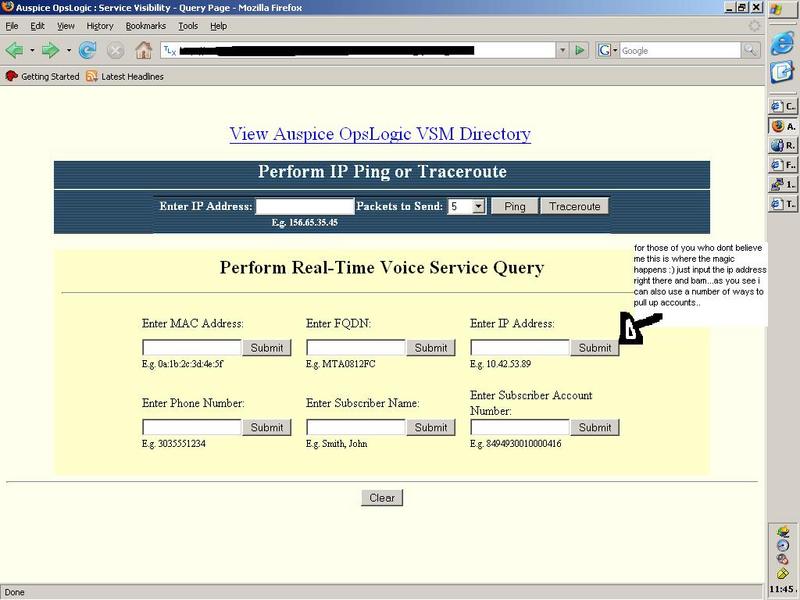This screenshot has width=800, height=600.
Task: Open the Show Desktop icon in the sidebar
Action: pos(782,71)
